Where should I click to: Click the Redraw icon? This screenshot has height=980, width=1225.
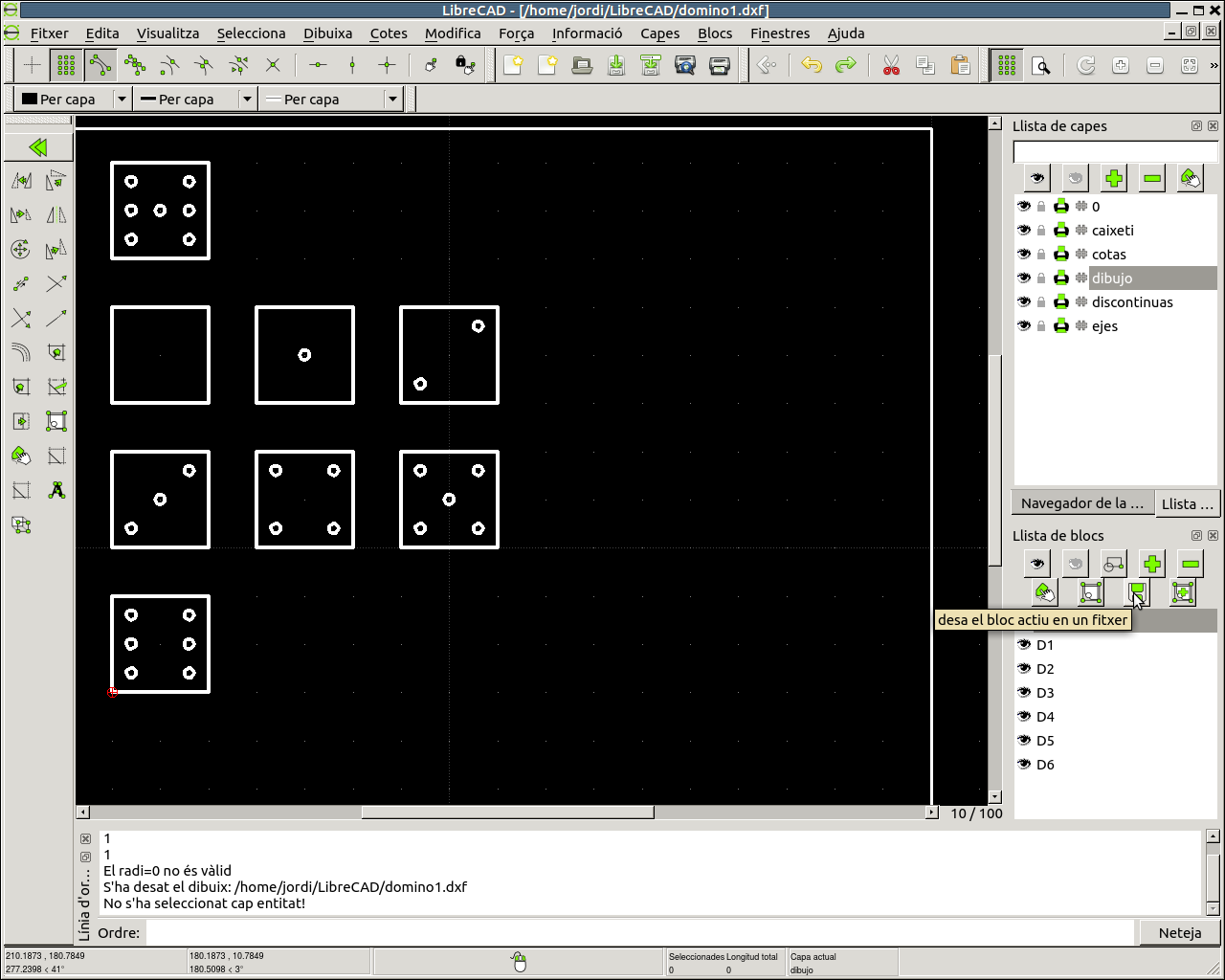click(1086, 65)
